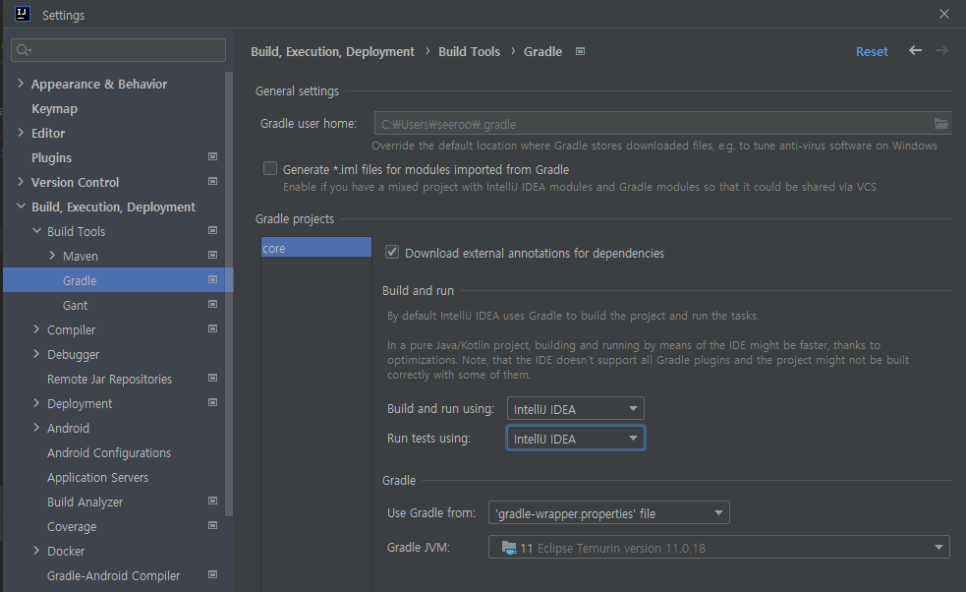Screen dimensions: 966x592
Task: Click the project-level icon next to Build Tools
Action: (213, 230)
